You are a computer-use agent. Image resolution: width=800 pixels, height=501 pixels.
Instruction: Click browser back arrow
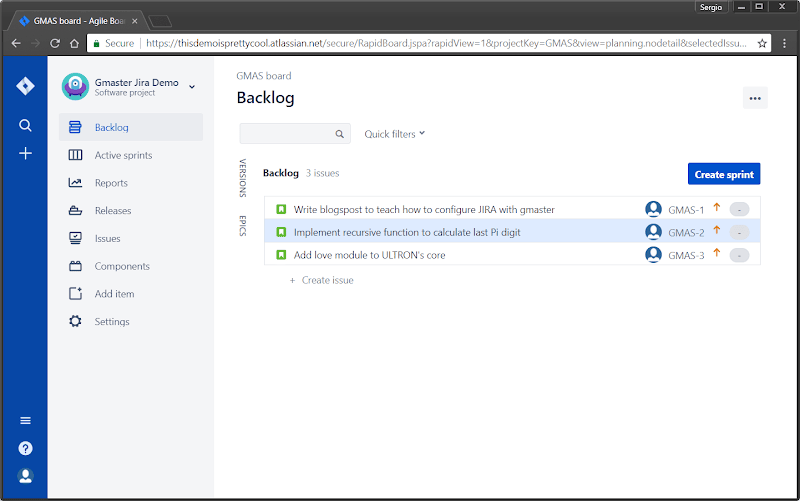point(16,43)
